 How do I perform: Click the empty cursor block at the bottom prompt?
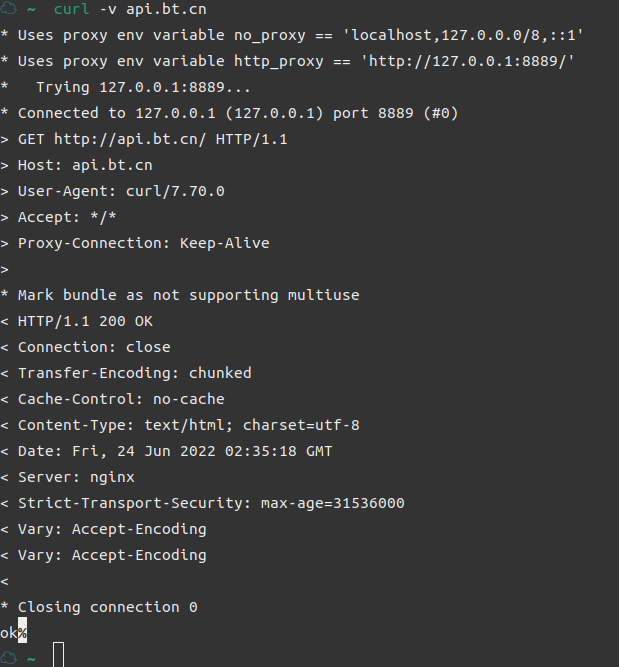(59, 655)
